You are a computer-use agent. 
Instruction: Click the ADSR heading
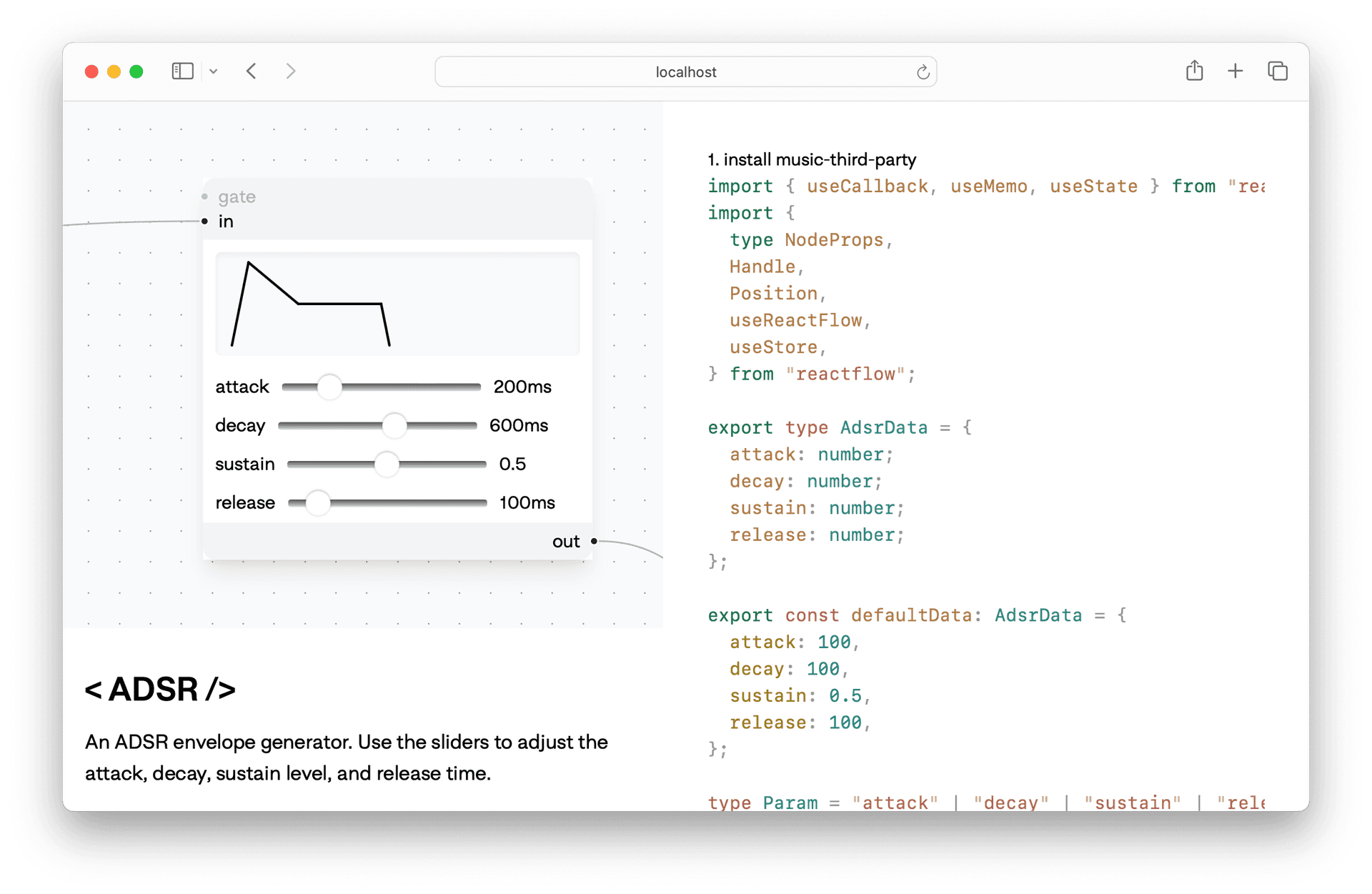pyautogui.click(x=160, y=688)
